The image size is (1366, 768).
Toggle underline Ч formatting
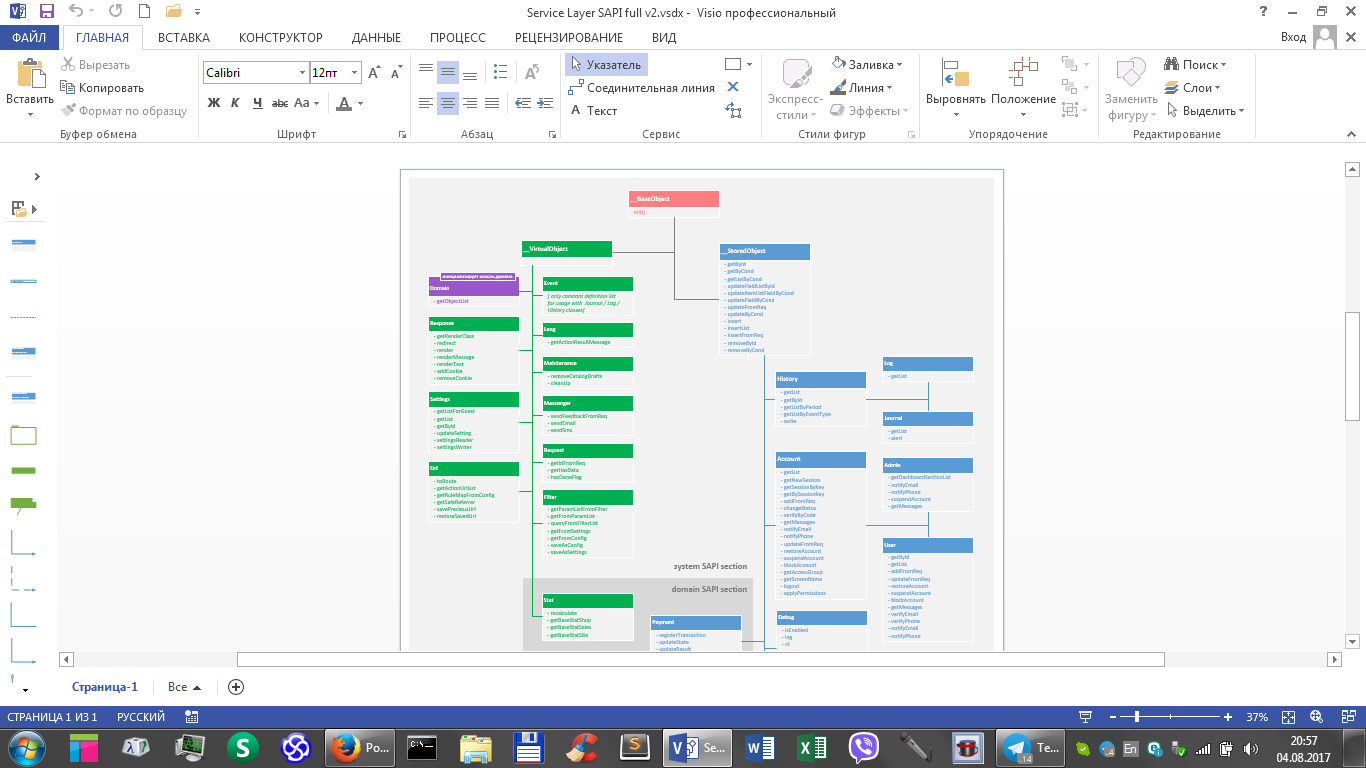258,103
